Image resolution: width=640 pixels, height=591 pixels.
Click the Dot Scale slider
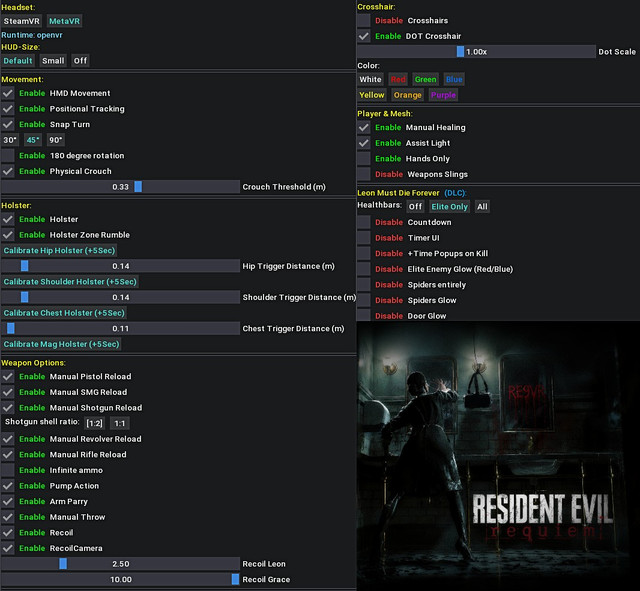476,52
